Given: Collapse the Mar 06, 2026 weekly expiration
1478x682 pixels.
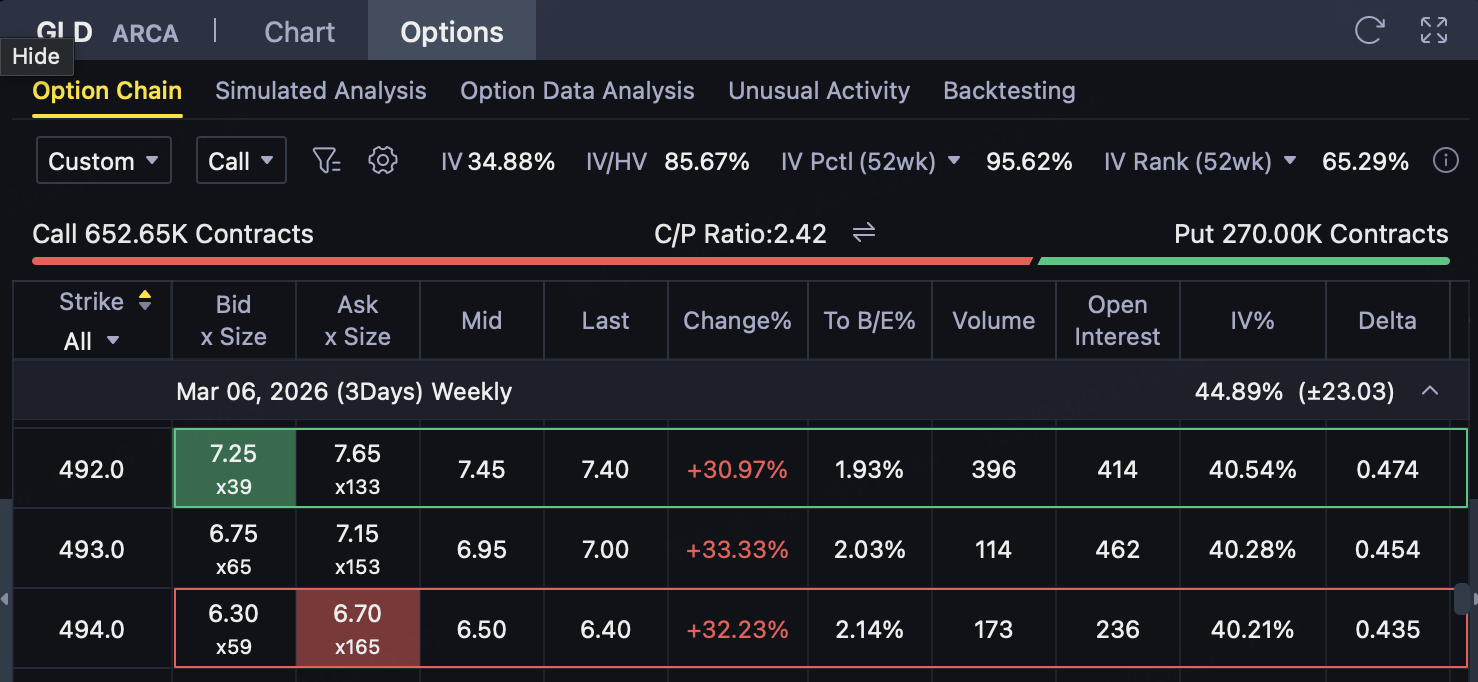Looking at the screenshot, I should click(1430, 391).
